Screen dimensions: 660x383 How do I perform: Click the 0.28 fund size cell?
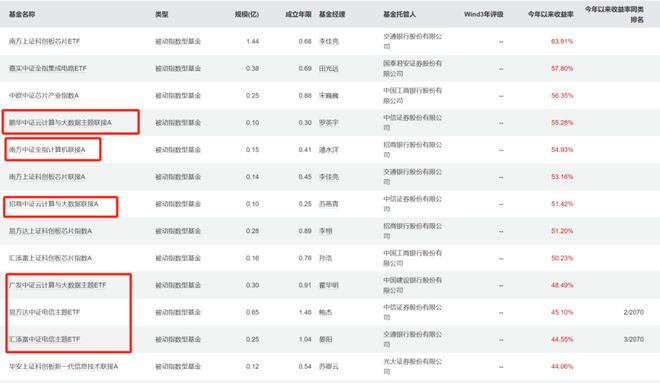[253, 231]
